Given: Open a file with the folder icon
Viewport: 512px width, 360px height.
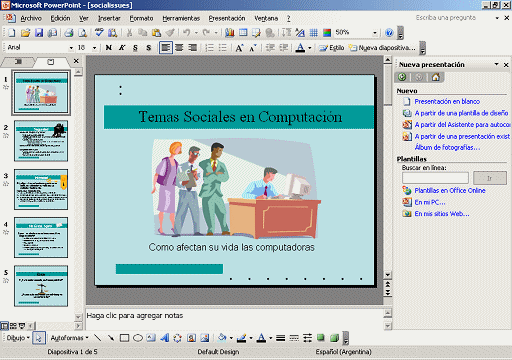Looking at the screenshot, I should pyautogui.click(x=25, y=33).
